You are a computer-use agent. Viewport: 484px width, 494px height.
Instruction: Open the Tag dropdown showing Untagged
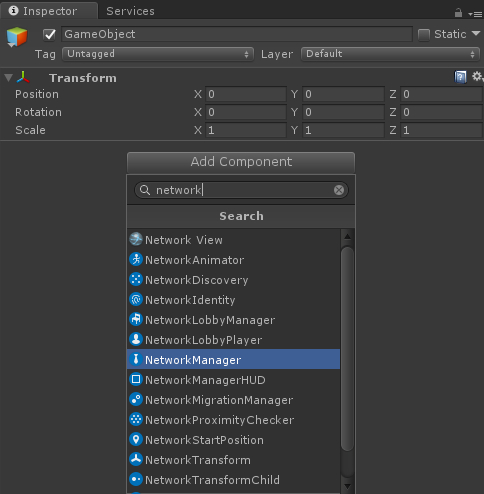click(158, 54)
